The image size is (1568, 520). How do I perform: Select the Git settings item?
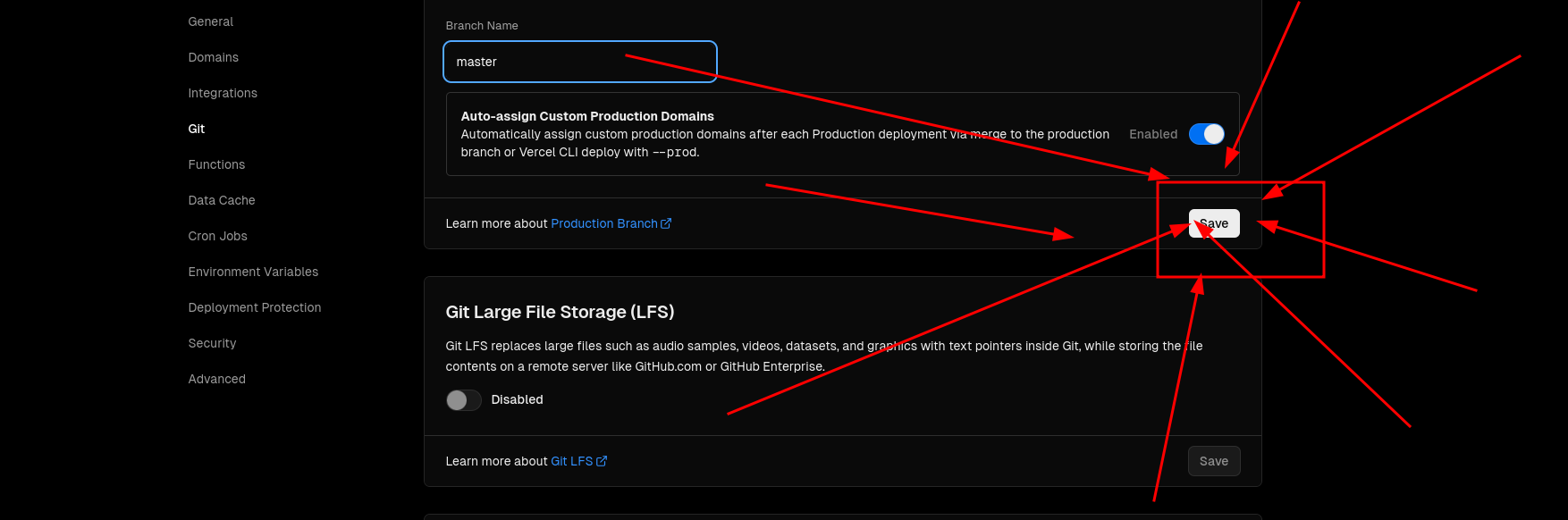tap(197, 129)
